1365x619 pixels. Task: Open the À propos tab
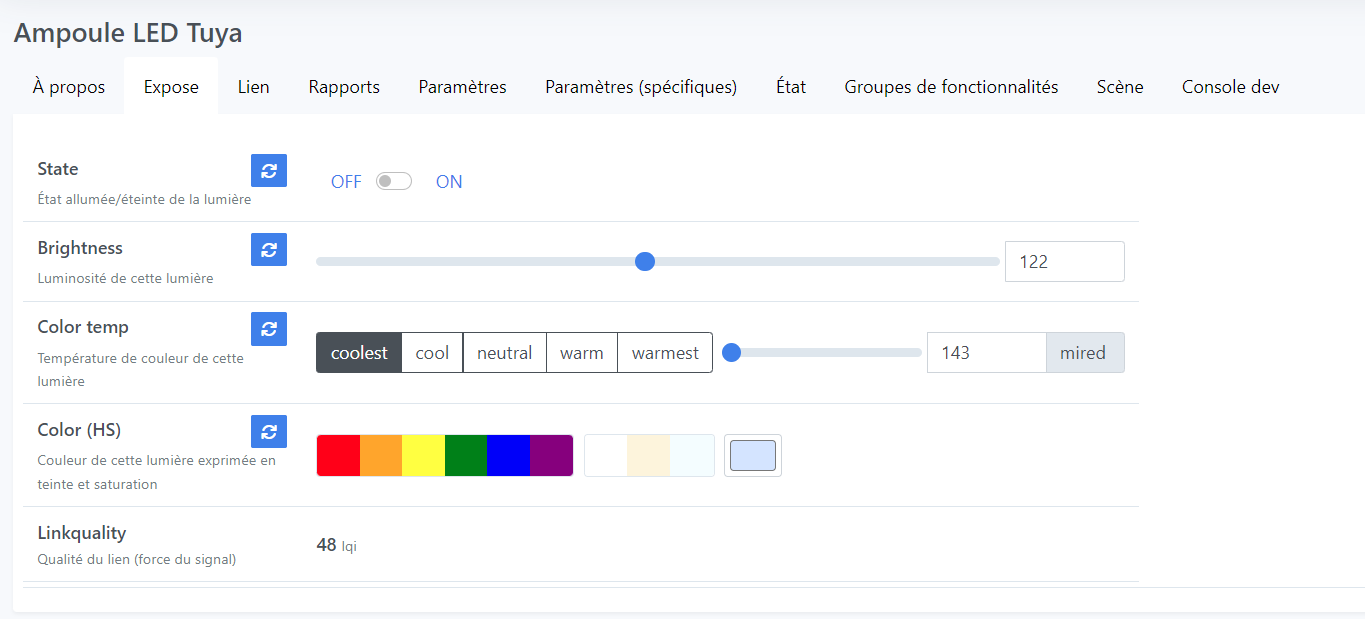pyautogui.click(x=69, y=87)
